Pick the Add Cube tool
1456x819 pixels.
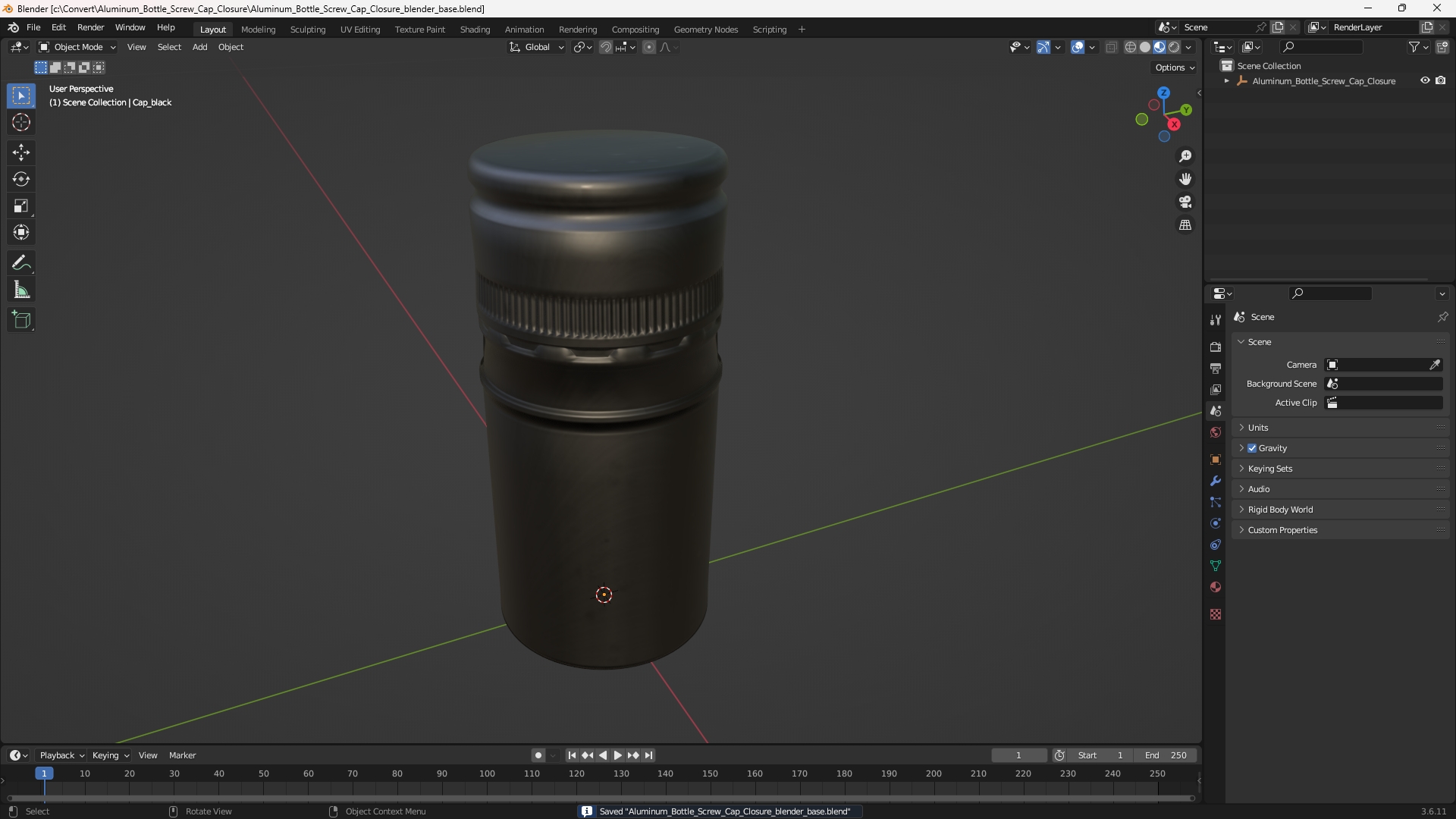click(21, 320)
